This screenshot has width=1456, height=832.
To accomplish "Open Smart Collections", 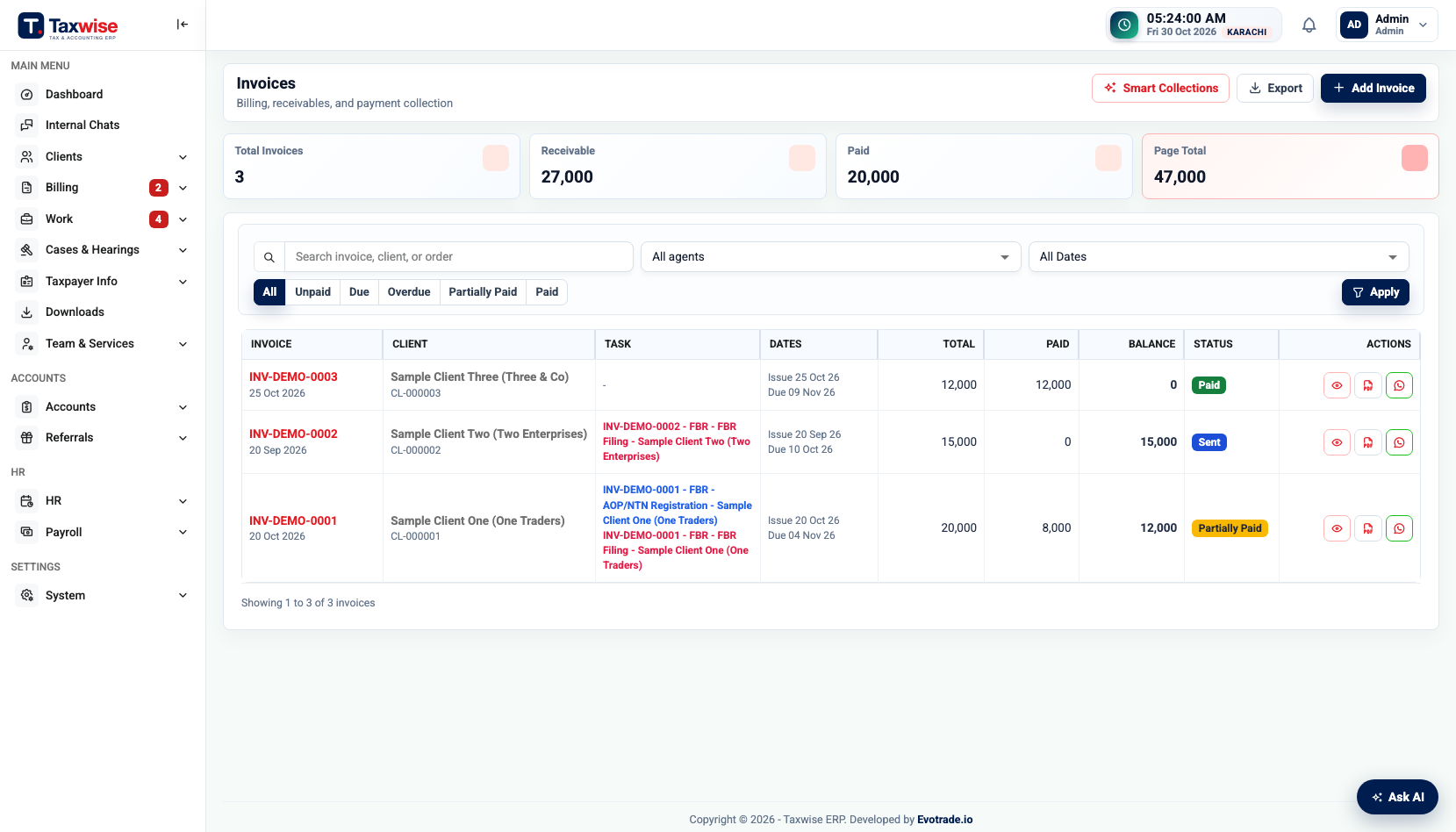I will (x=1160, y=88).
